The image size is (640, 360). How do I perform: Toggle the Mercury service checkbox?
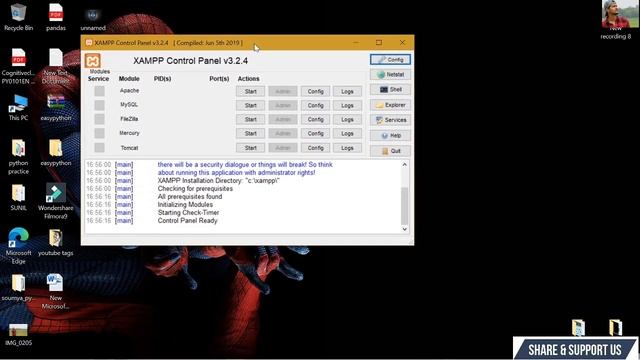[99, 133]
